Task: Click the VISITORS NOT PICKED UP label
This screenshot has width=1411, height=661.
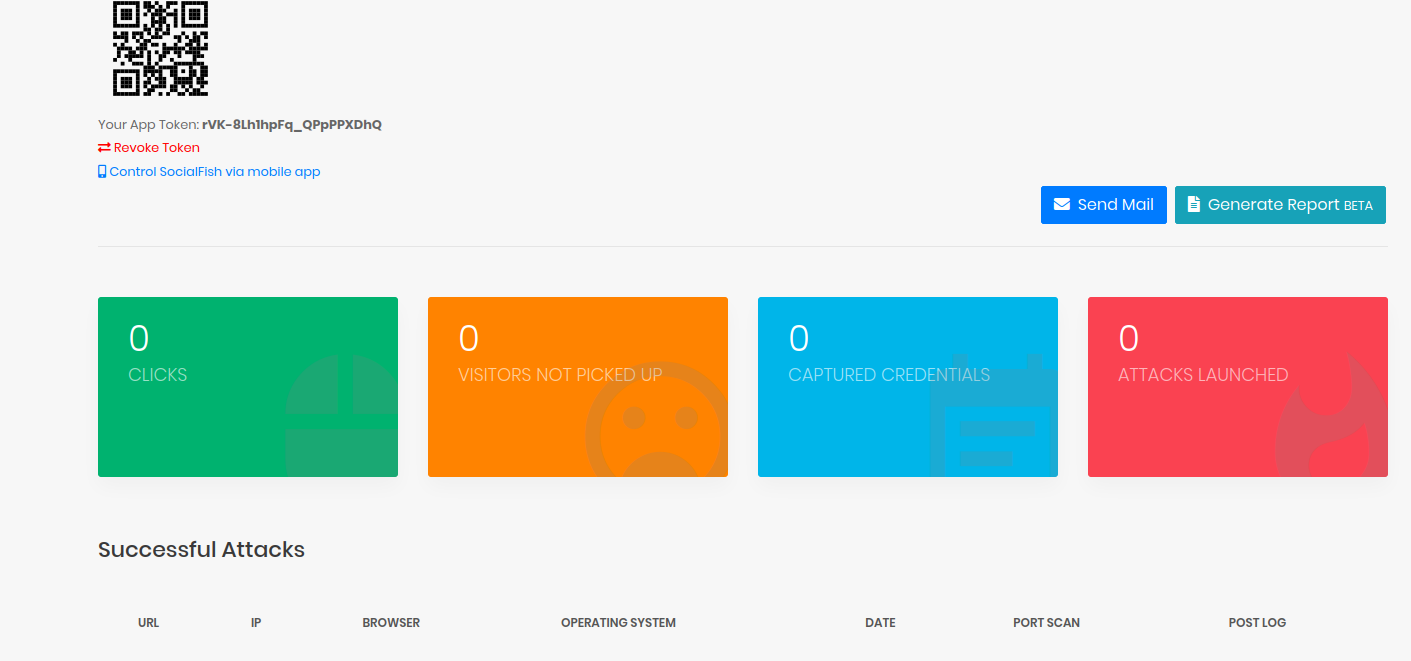Action: [x=560, y=375]
